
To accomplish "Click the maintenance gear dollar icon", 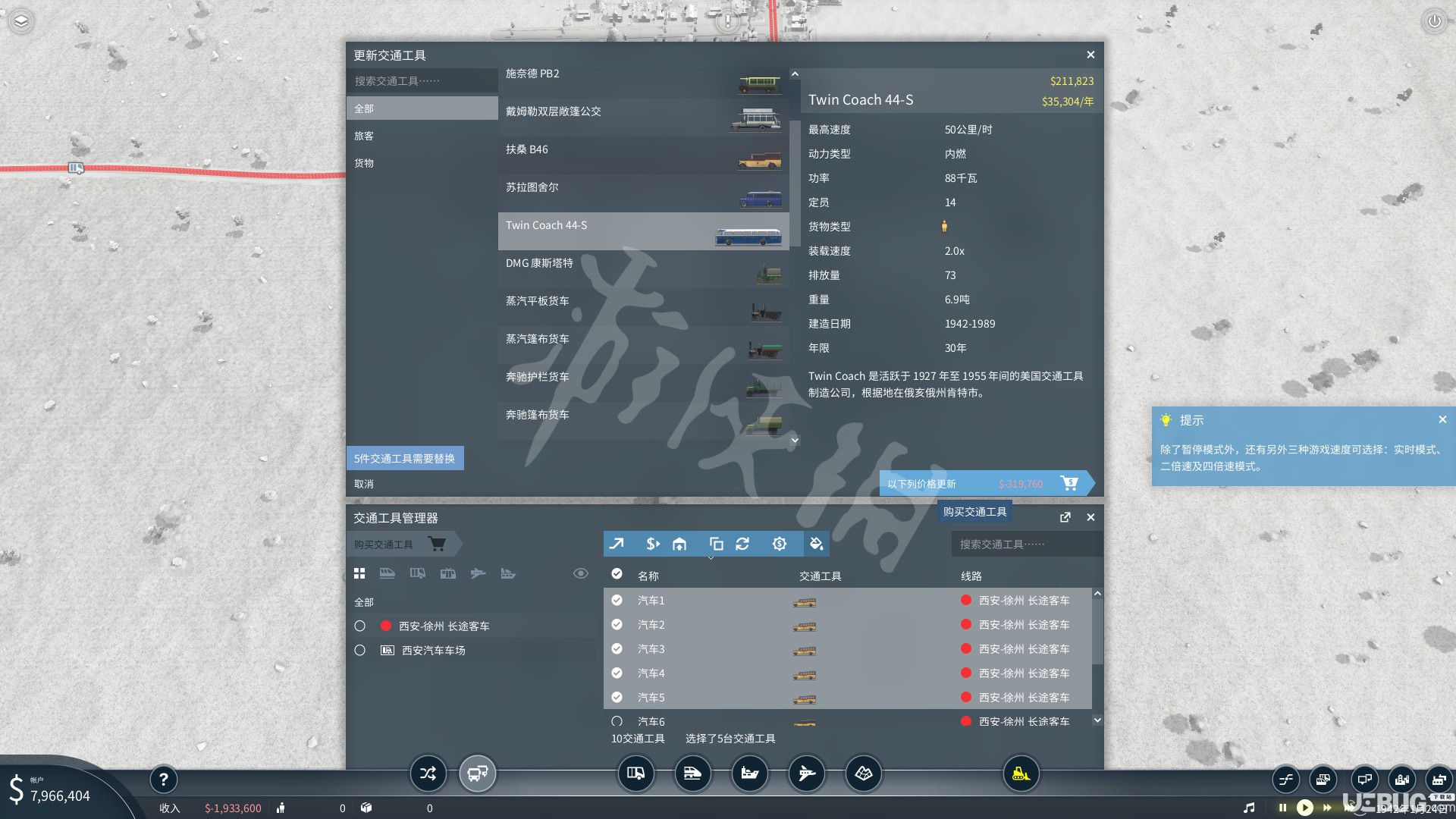I will coord(779,544).
